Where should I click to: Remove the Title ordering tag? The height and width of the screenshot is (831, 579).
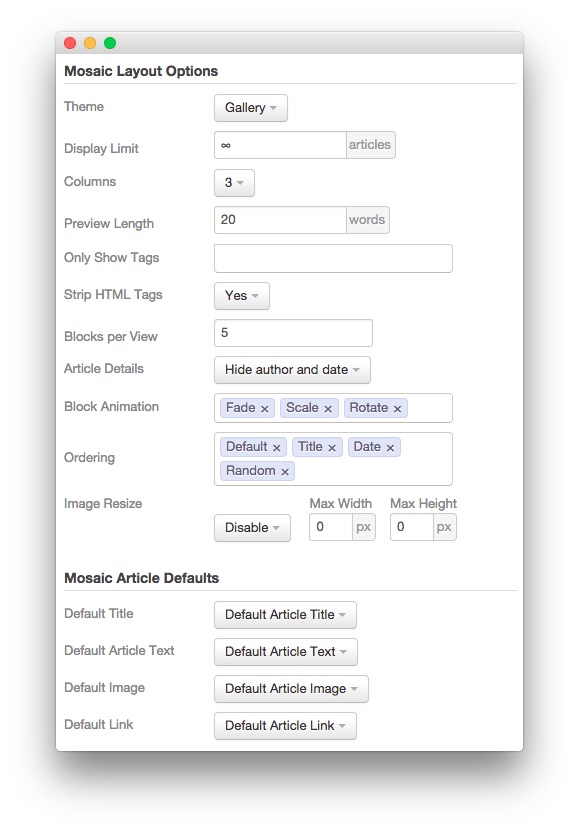click(332, 448)
